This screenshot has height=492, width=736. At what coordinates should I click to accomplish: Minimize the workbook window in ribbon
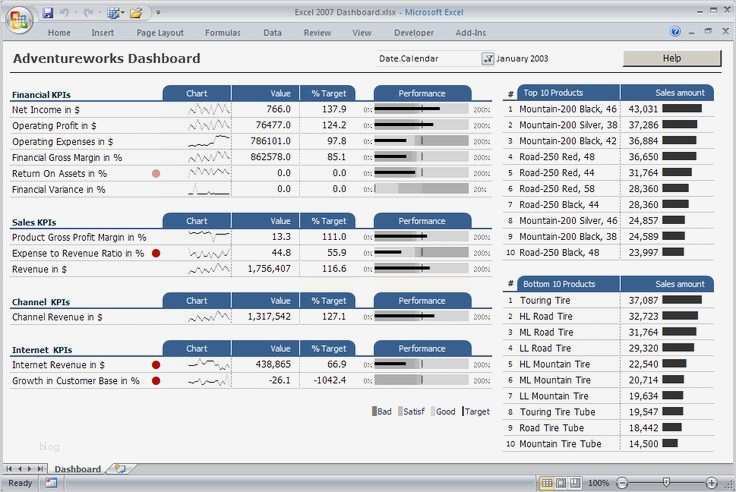pos(692,32)
